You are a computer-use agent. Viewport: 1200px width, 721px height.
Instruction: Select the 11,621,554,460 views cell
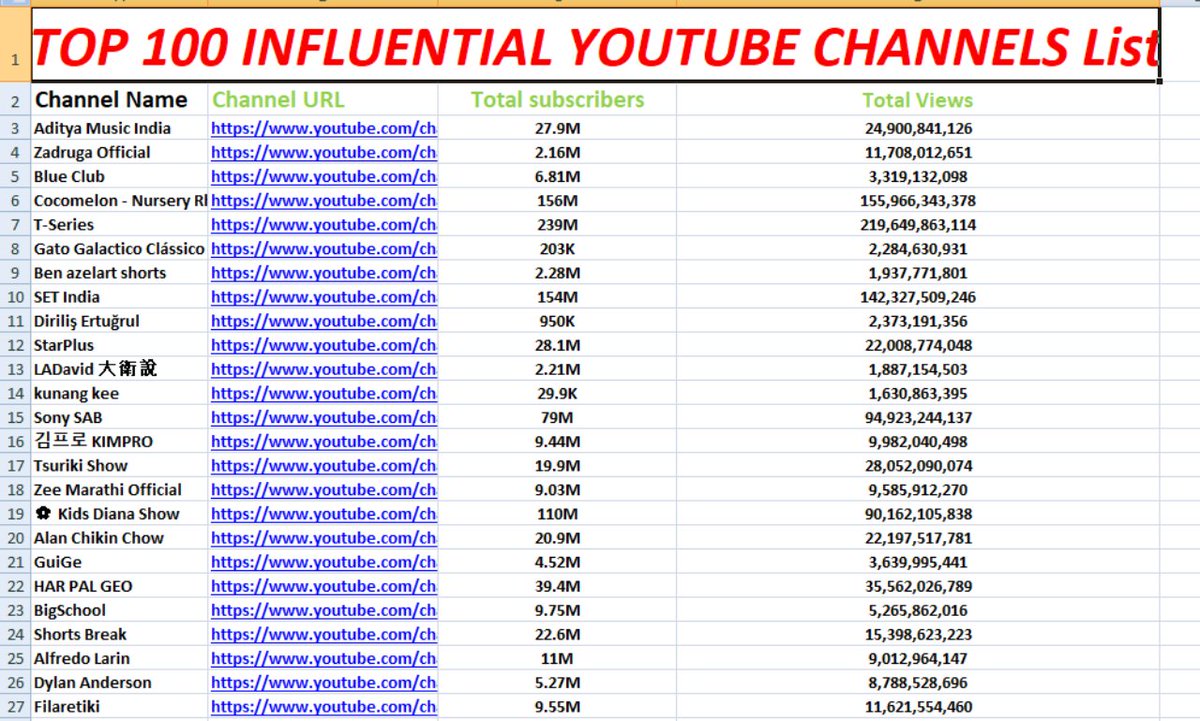coord(918,707)
